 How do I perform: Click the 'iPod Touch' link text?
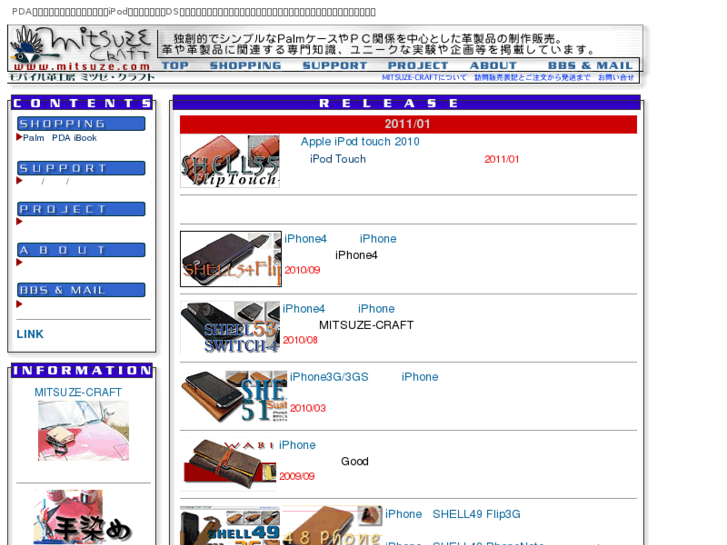tap(338, 159)
